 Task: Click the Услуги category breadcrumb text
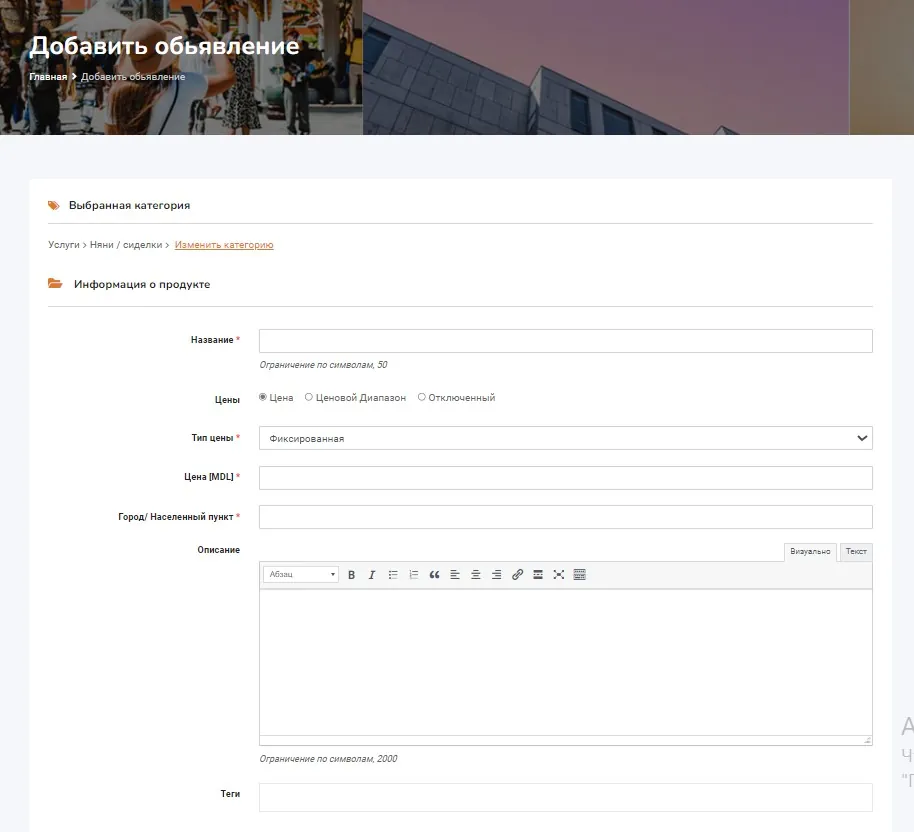click(x=64, y=245)
